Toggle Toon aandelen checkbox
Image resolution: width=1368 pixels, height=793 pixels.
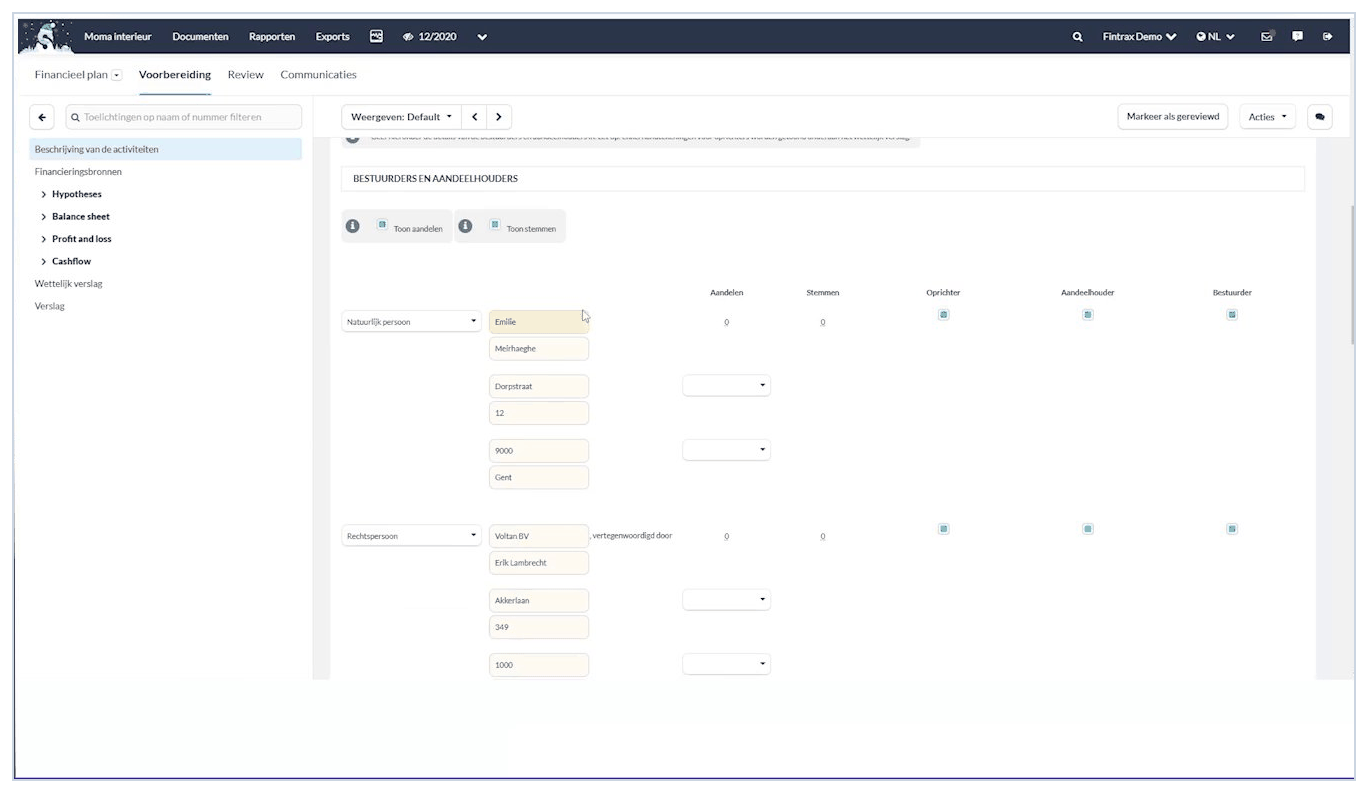[x=382, y=224]
